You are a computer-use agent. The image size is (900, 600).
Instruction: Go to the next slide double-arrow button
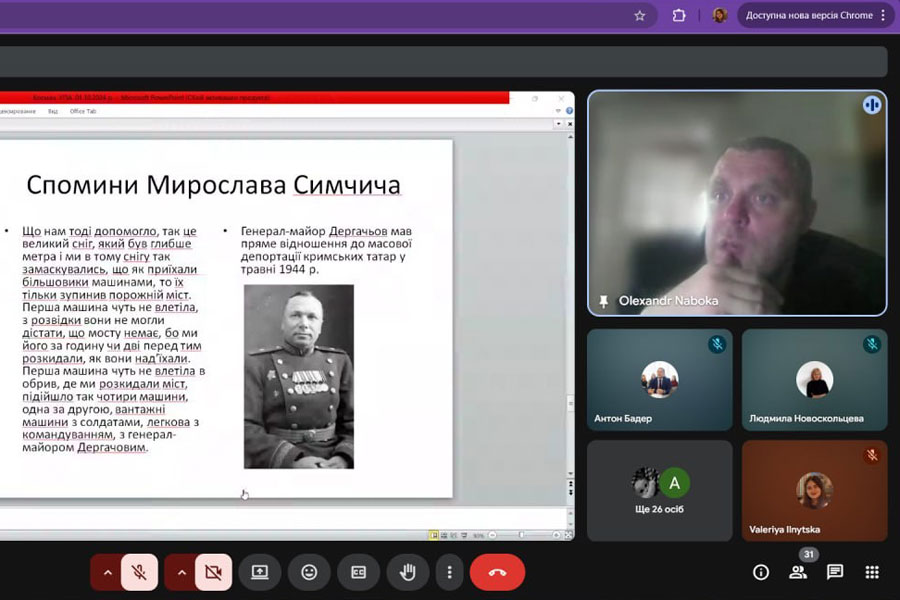click(570, 492)
